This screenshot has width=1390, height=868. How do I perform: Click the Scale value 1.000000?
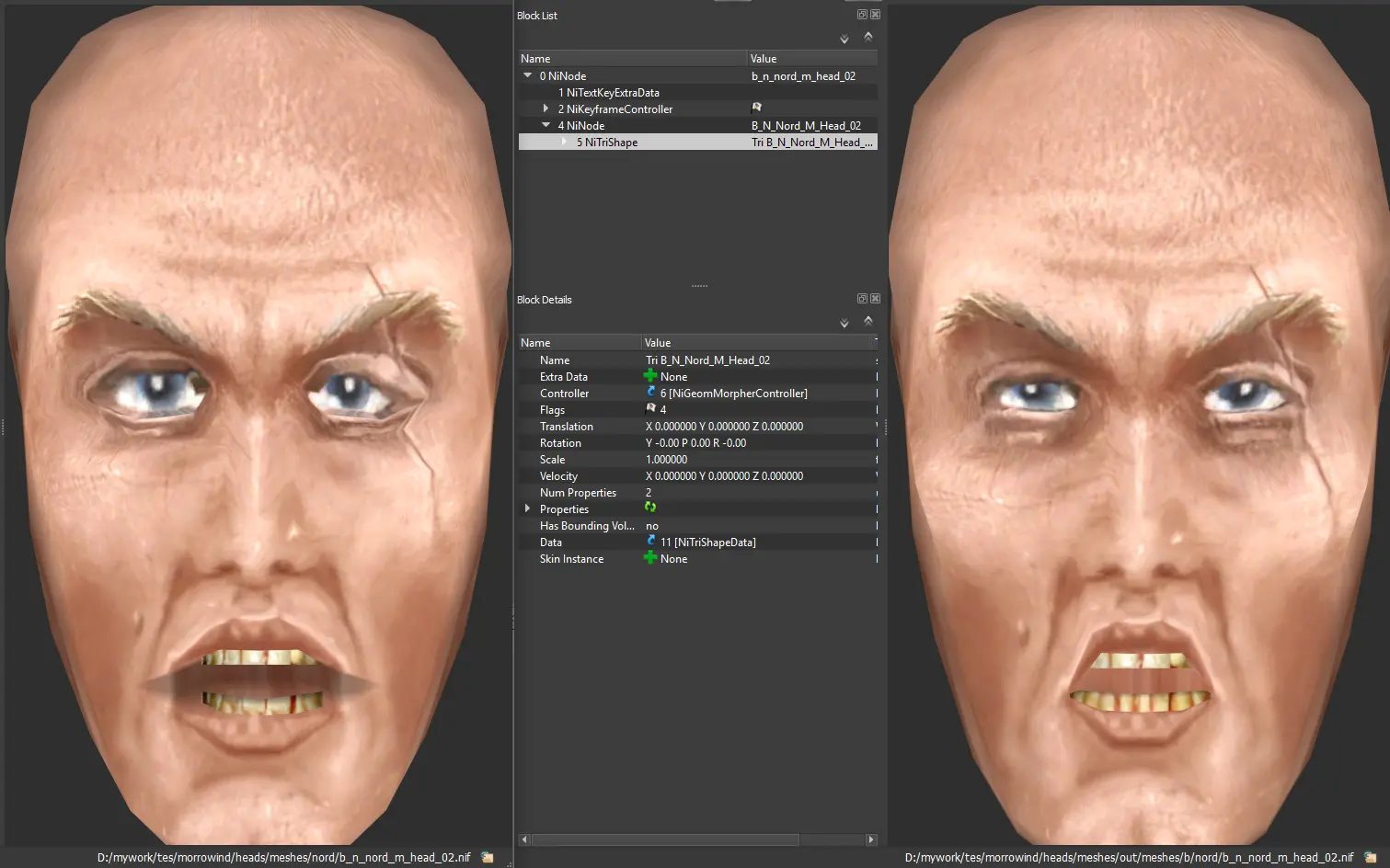[x=666, y=460]
